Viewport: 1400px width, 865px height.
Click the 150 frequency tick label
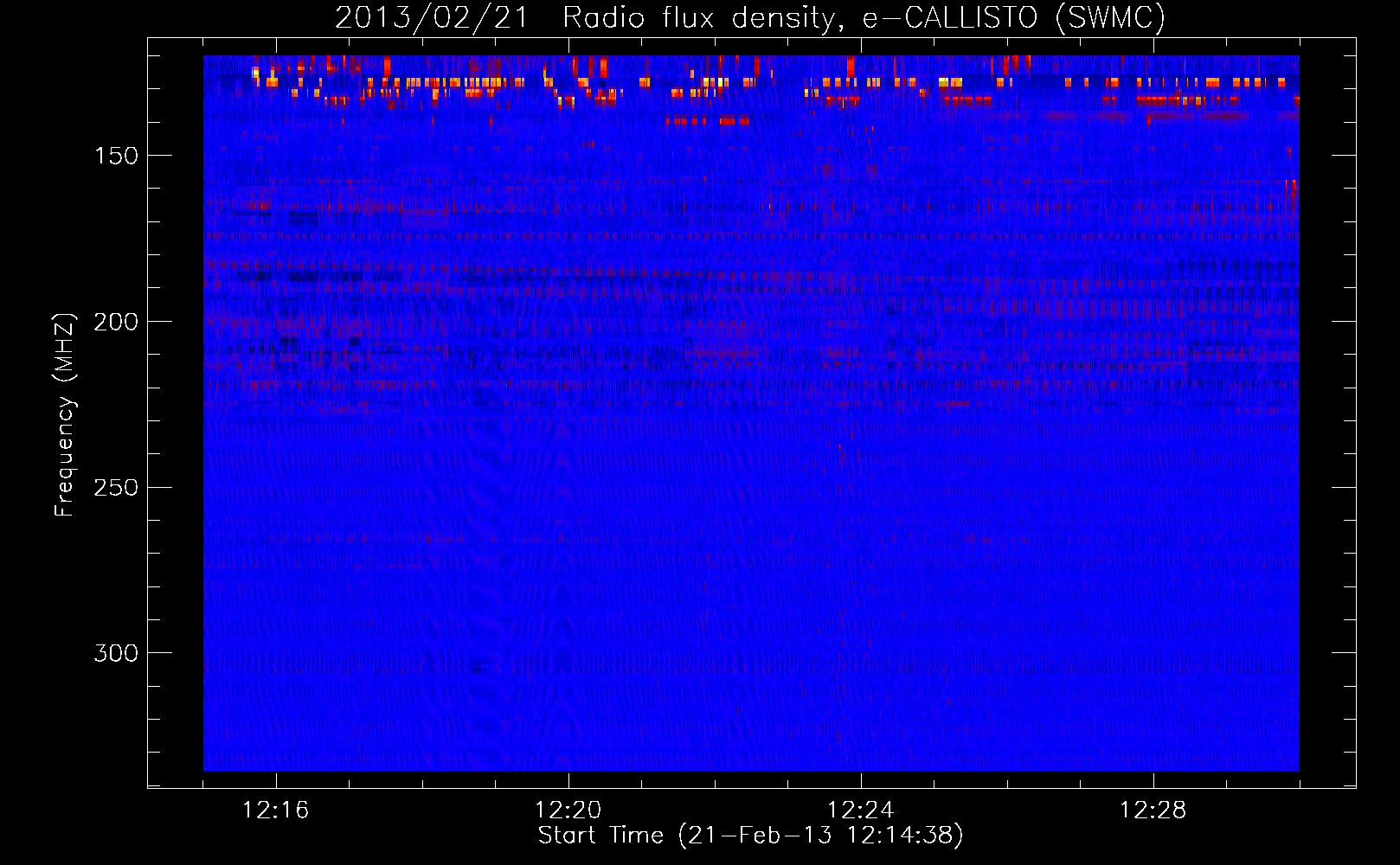pyautogui.click(x=116, y=156)
